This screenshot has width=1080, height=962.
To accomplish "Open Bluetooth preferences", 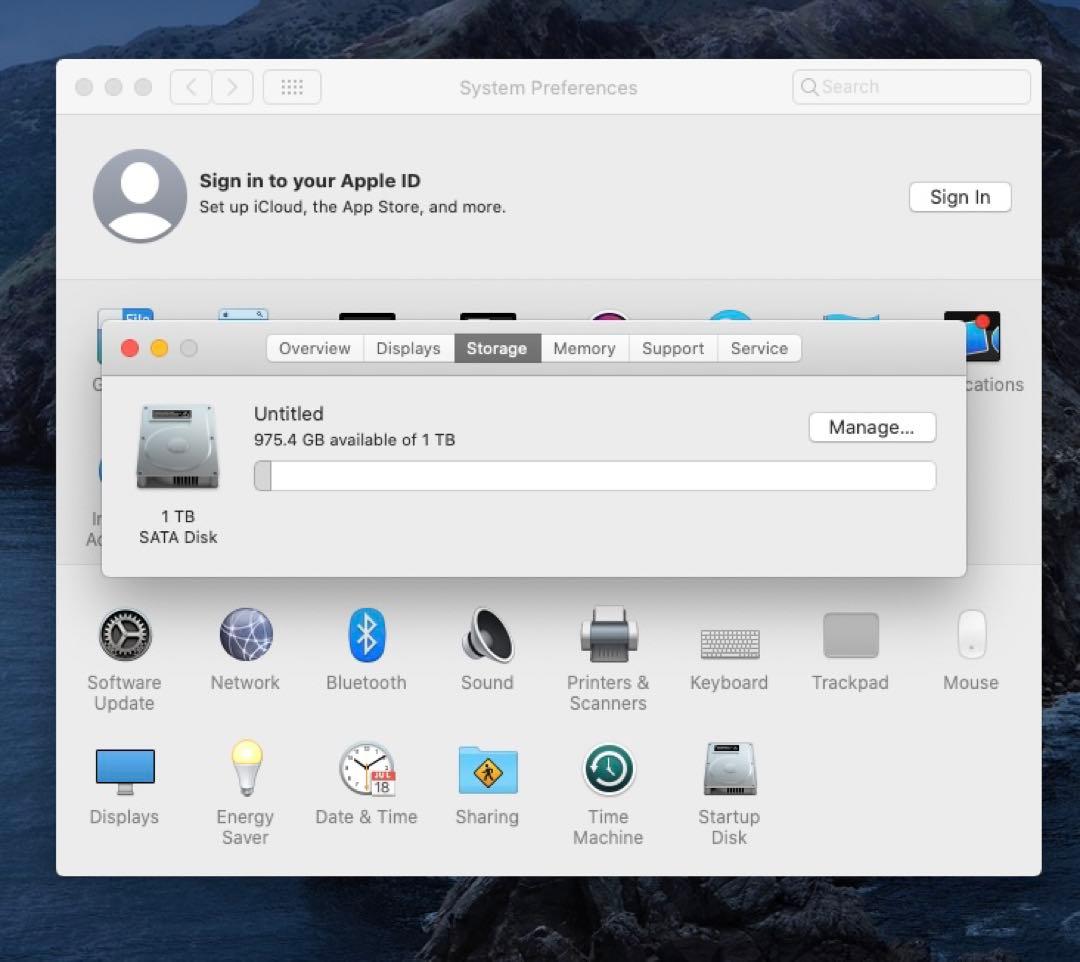I will 366,633.
